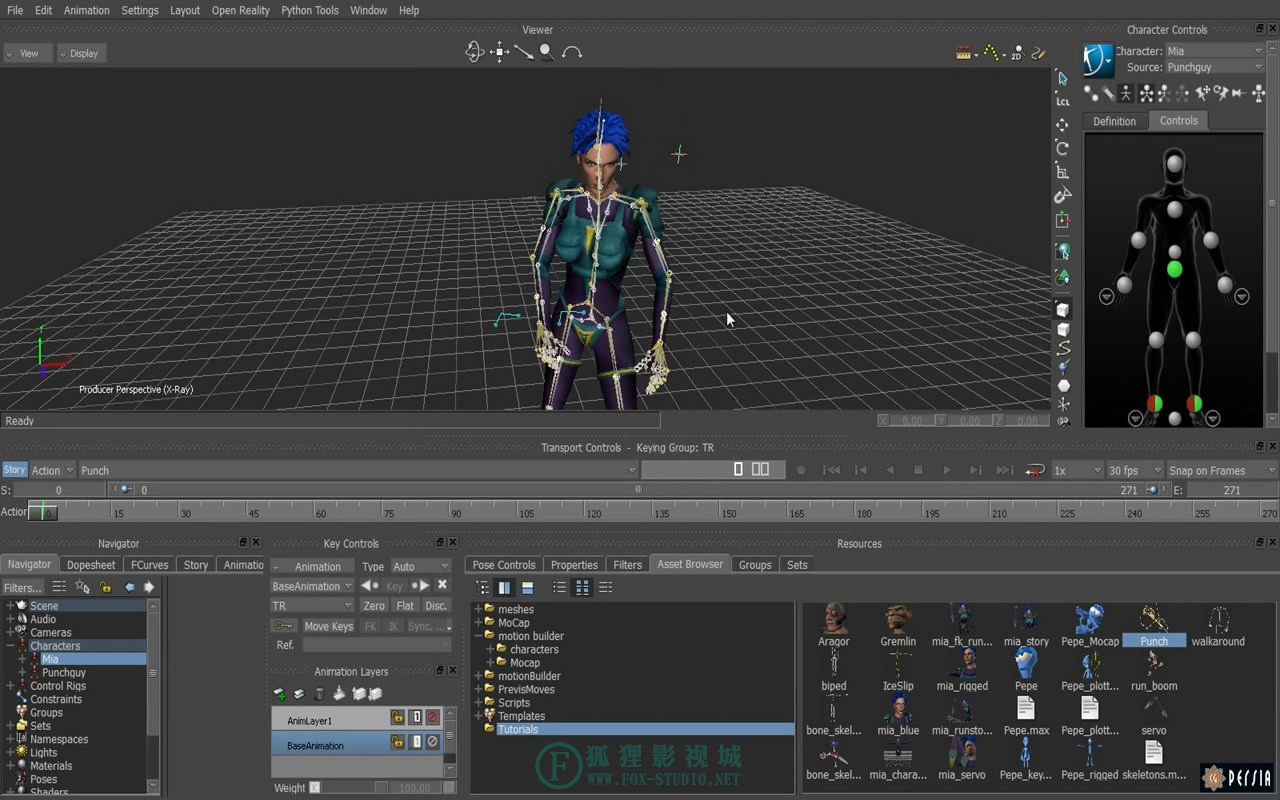Select the rotate tool in viewer sidebar
The height and width of the screenshot is (800, 1280).
[x=1062, y=148]
